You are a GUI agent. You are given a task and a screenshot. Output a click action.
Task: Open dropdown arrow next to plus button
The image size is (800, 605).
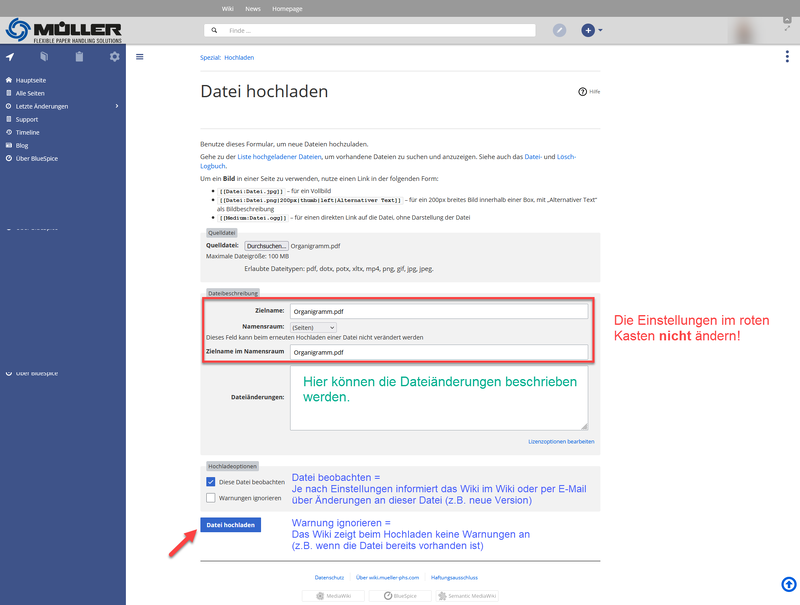(x=600, y=30)
